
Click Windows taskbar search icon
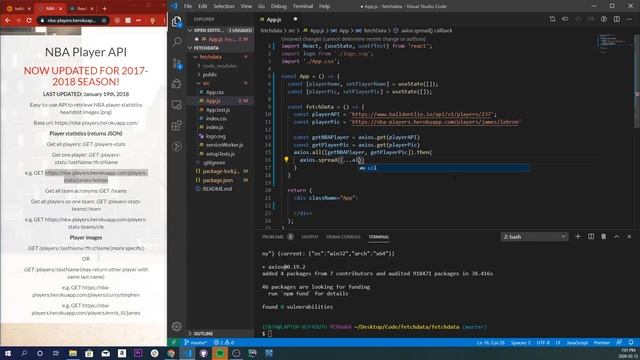click(24, 353)
